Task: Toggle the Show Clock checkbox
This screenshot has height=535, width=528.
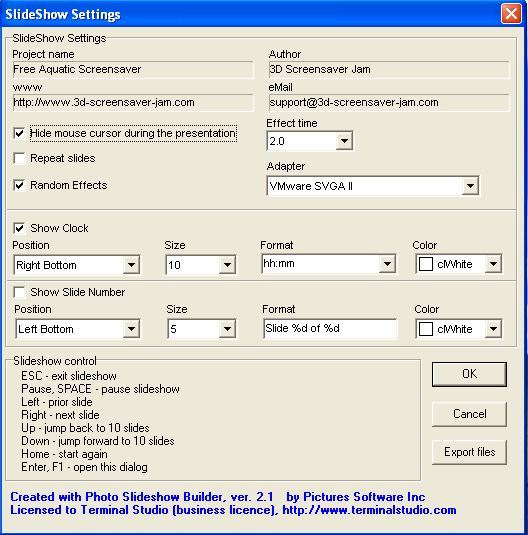Action: pos(19,228)
